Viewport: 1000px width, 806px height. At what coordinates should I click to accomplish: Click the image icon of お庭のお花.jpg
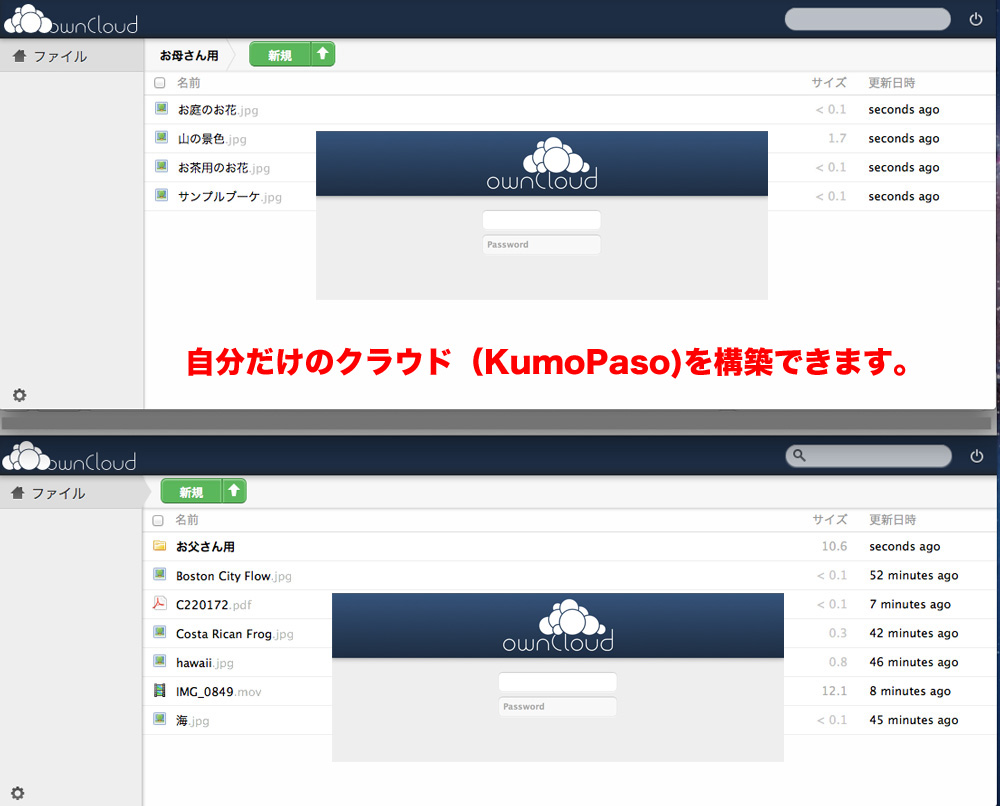(x=161, y=108)
